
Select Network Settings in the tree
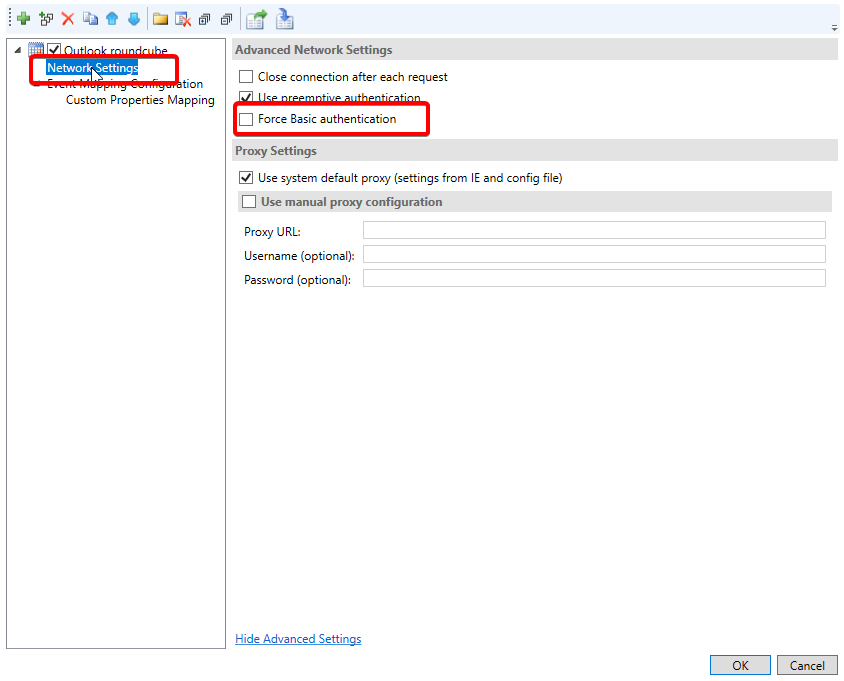coord(92,68)
